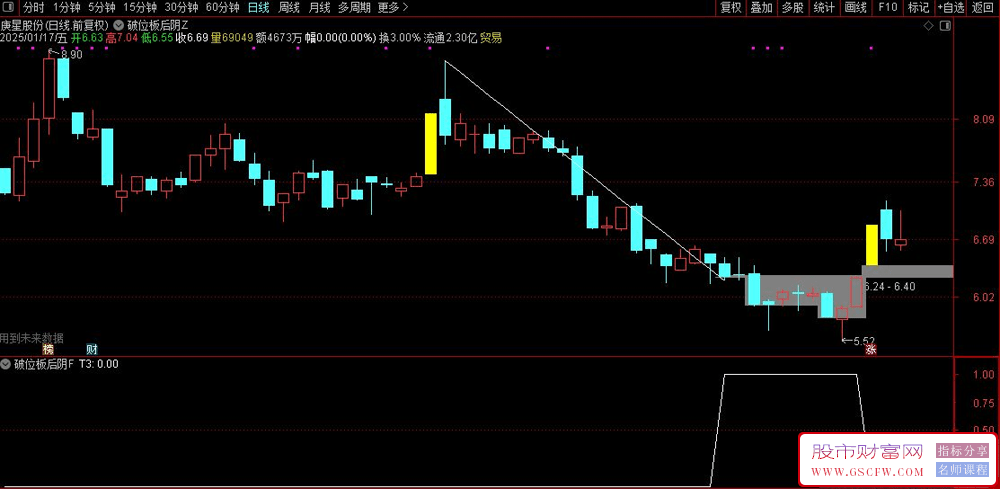The width and height of the screenshot is (1000, 489).
Task: Open the 名师课程 link in banner
Action: pos(962,470)
